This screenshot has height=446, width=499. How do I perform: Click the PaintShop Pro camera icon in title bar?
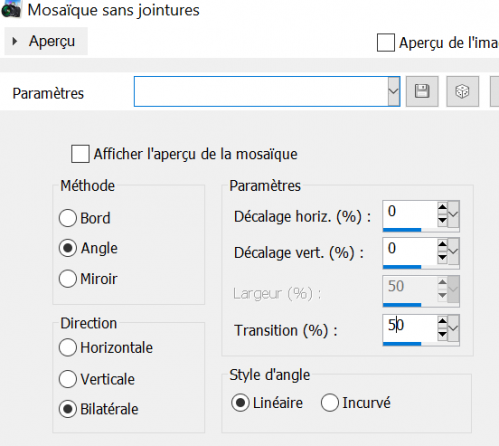coord(11,9)
